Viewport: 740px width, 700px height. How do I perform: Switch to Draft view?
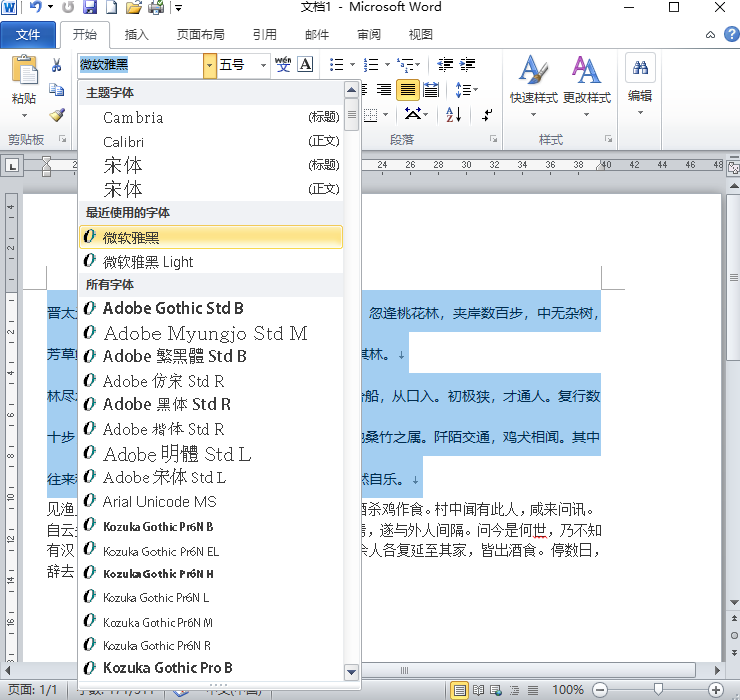(x=533, y=690)
